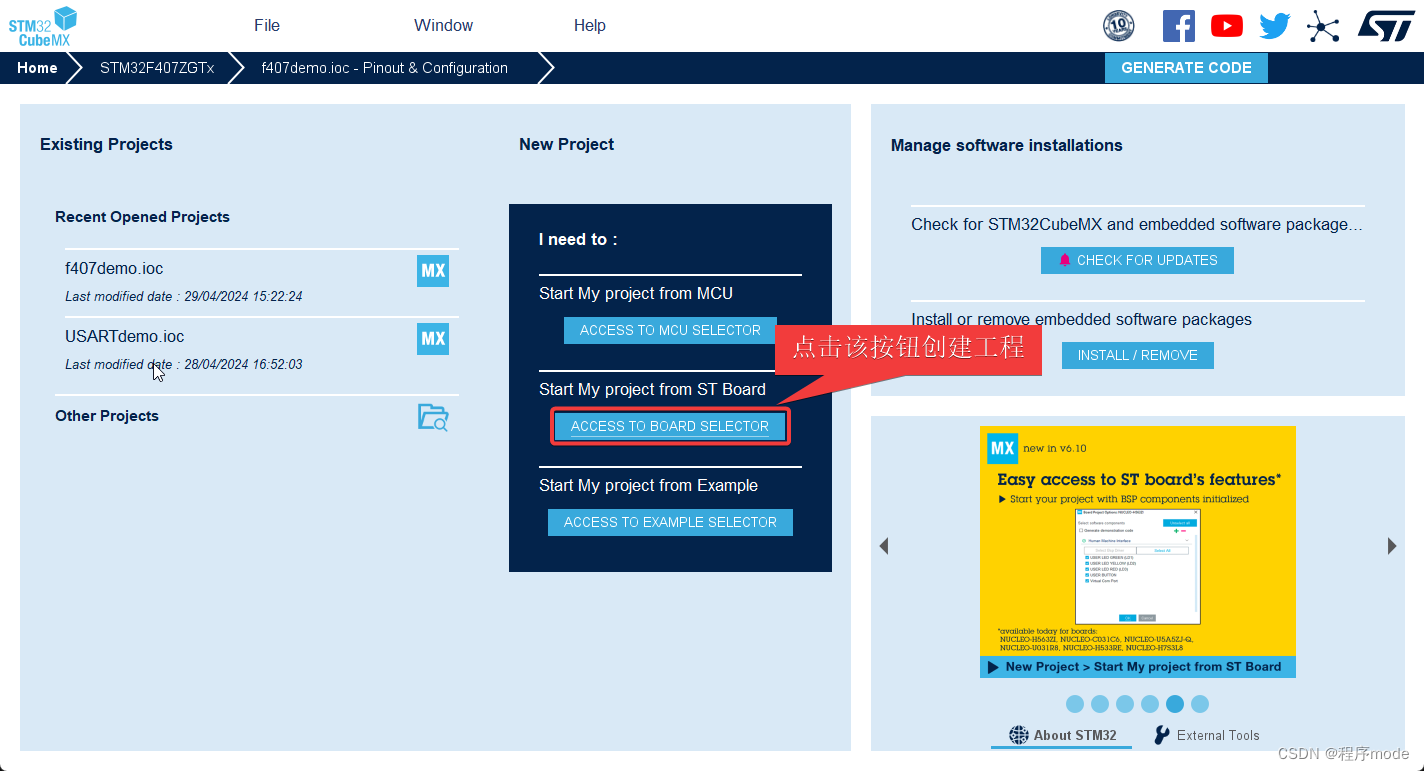Open the File menu
Image resolution: width=1424 pixels, height=771 pixels.
[x=267, y=26]
